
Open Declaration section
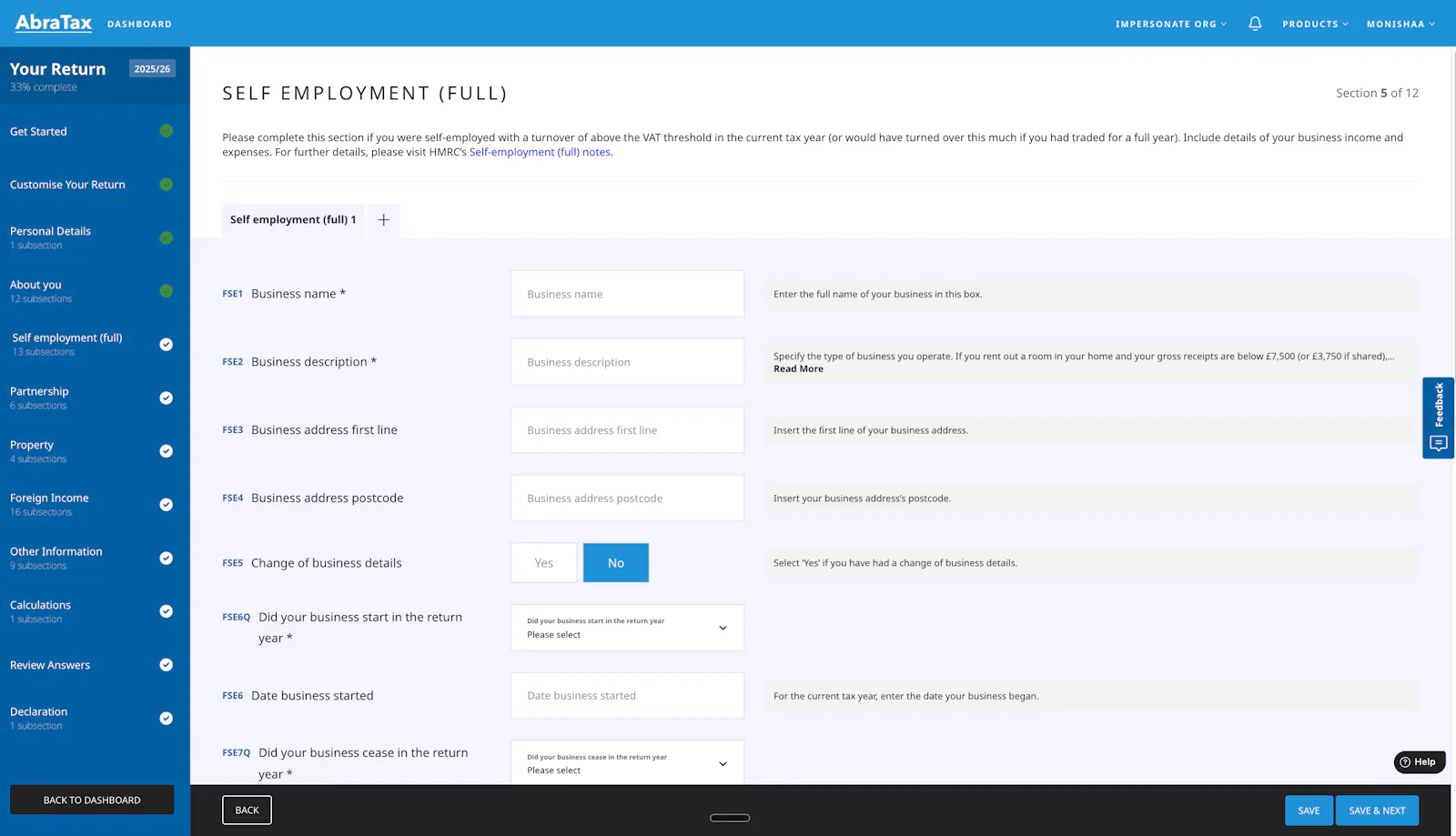(x=38, y=719)
